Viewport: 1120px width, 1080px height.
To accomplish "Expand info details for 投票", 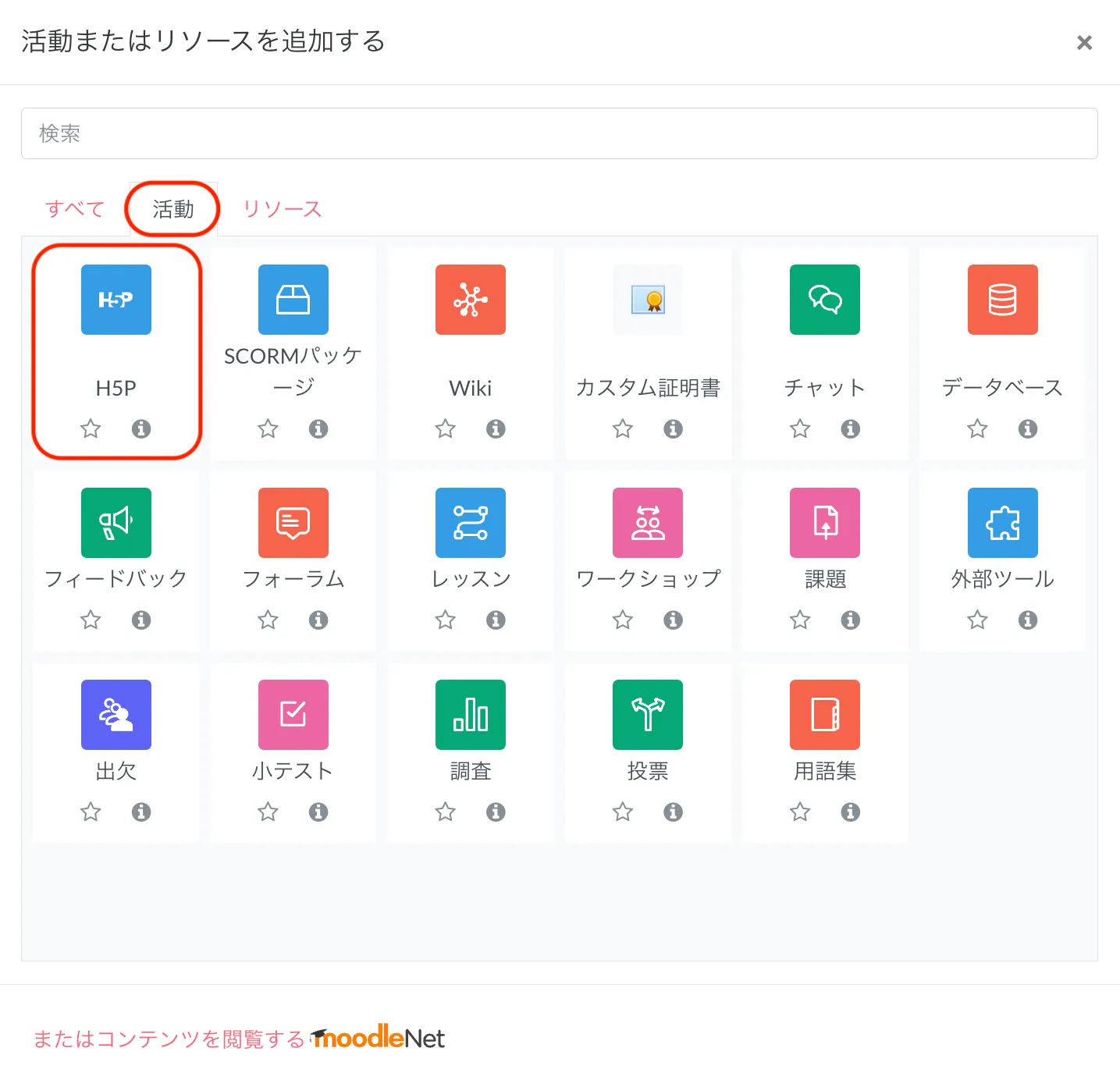I will click(673, 812).
